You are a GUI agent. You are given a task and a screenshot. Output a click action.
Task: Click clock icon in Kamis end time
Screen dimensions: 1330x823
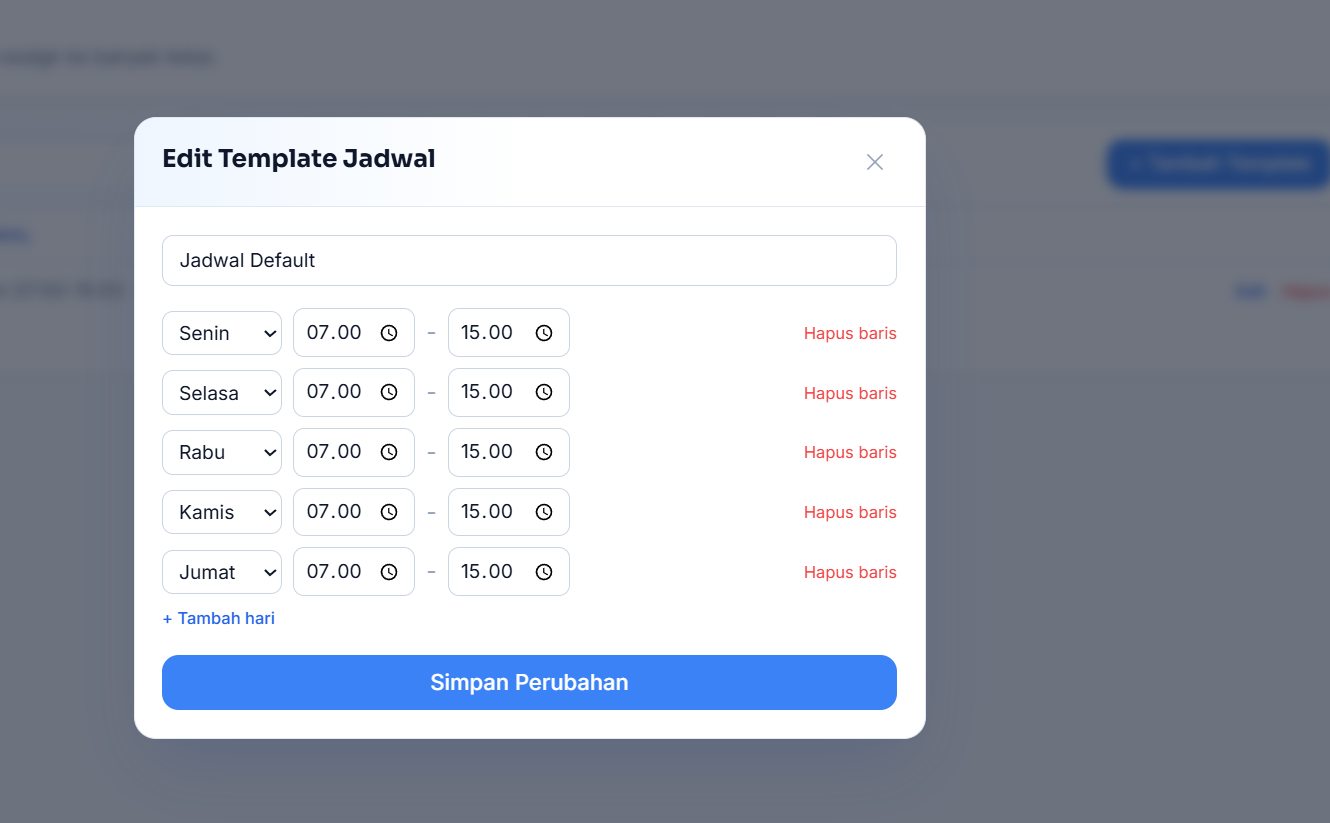click(544, 512)
